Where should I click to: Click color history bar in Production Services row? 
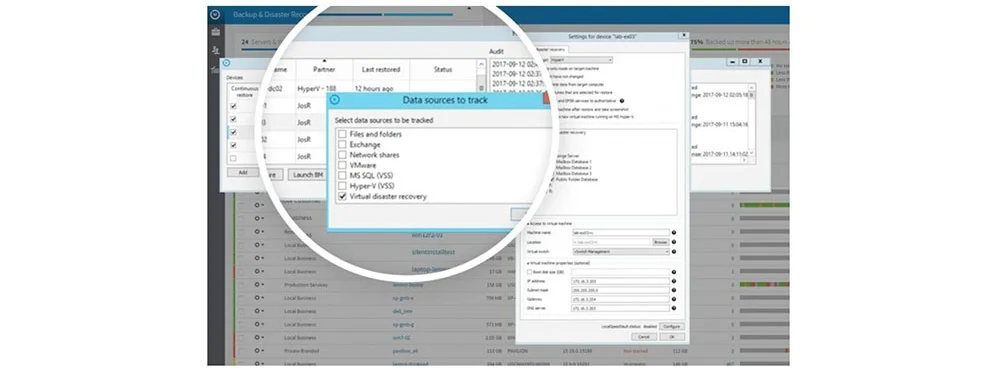pos(764,284)
